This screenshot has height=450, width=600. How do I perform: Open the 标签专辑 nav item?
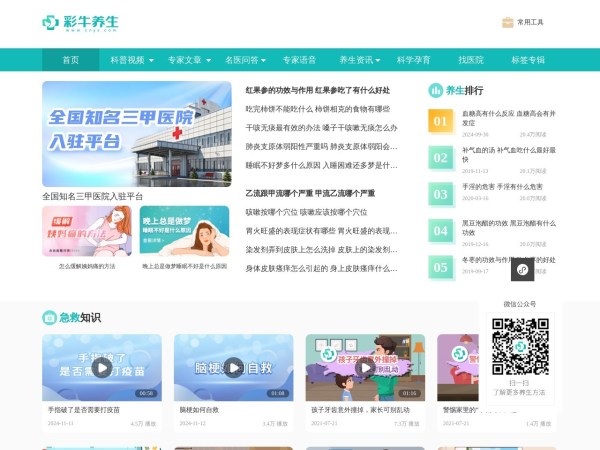point(528,60)
